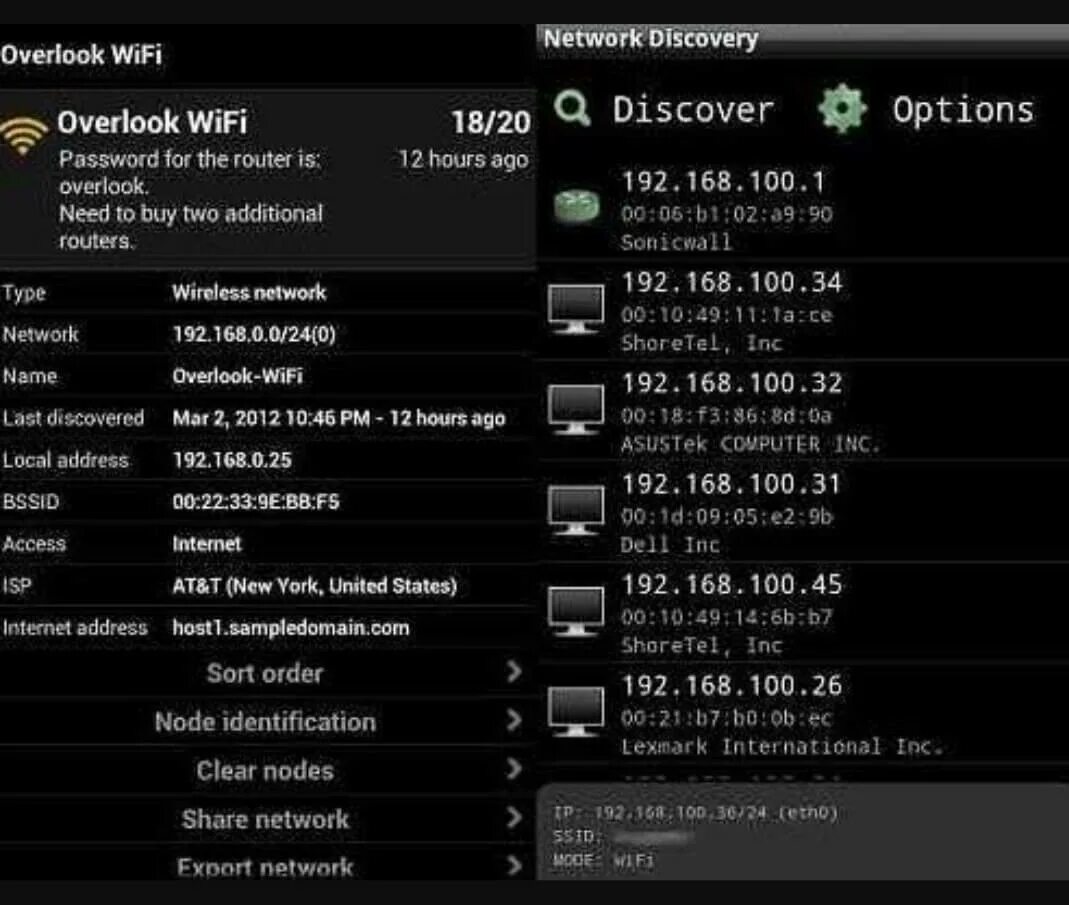Click the Sonicwall vendor name
Image resolution: width=1069 pixels, height=905 pixels.
[676, 242]
